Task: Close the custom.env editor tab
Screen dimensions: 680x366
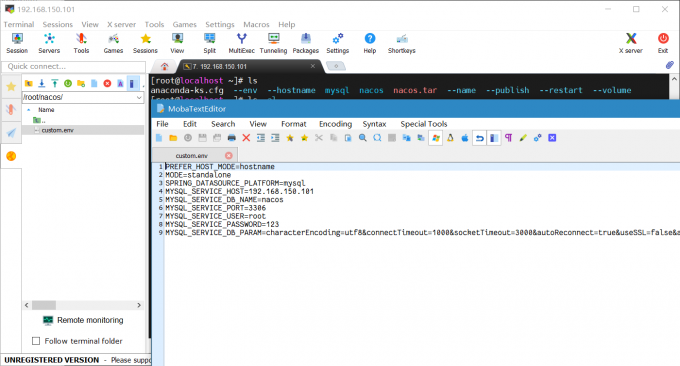Action: coord(229,155)
